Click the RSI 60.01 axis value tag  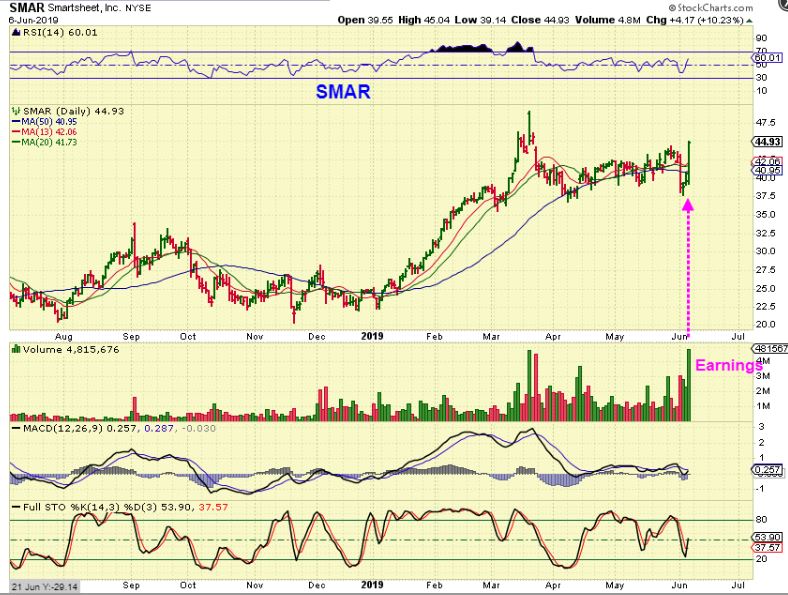click(766, 58)
